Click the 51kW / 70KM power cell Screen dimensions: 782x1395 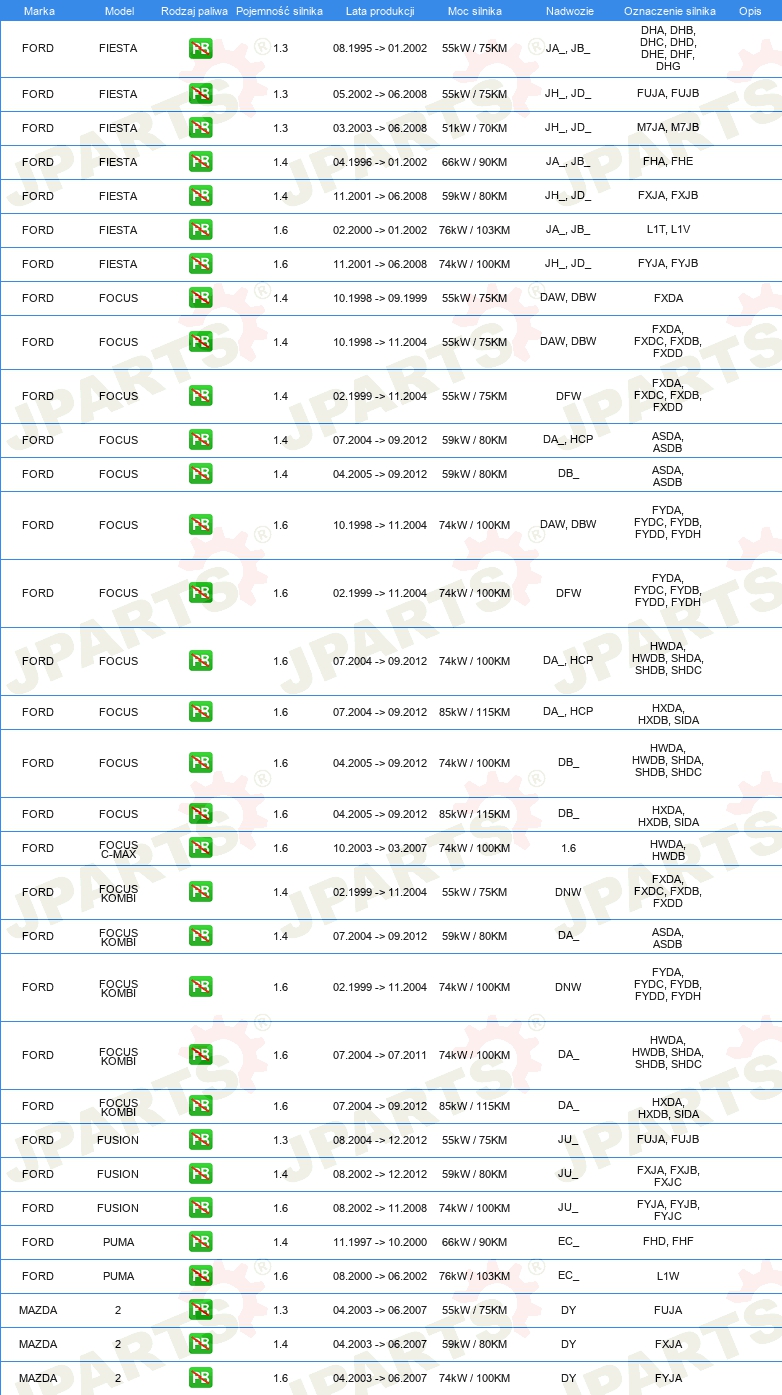tap(474, 128)
